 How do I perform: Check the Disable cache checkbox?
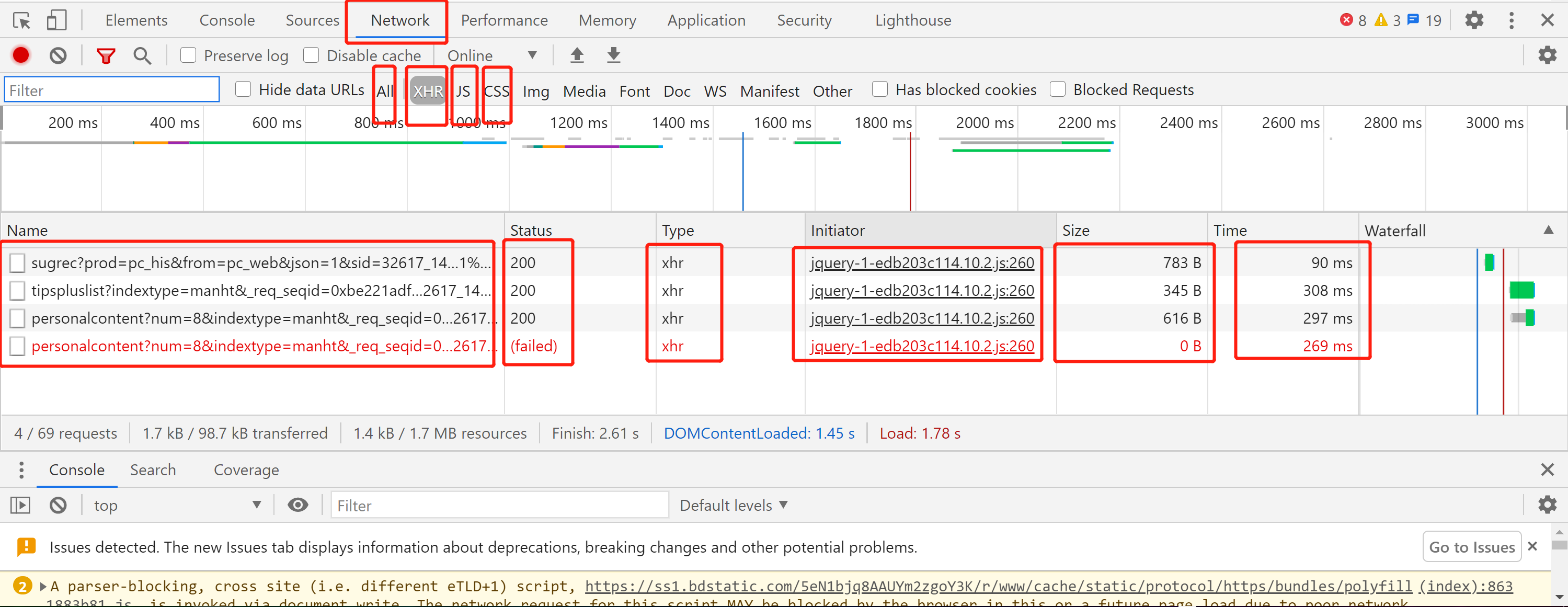[x=311, y=55]
